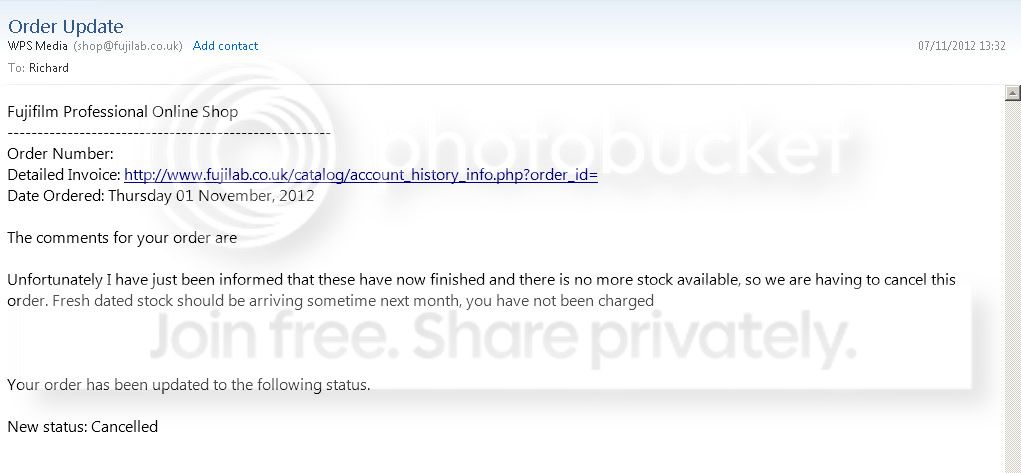Click the To: label in header

[x=16, y=68]
